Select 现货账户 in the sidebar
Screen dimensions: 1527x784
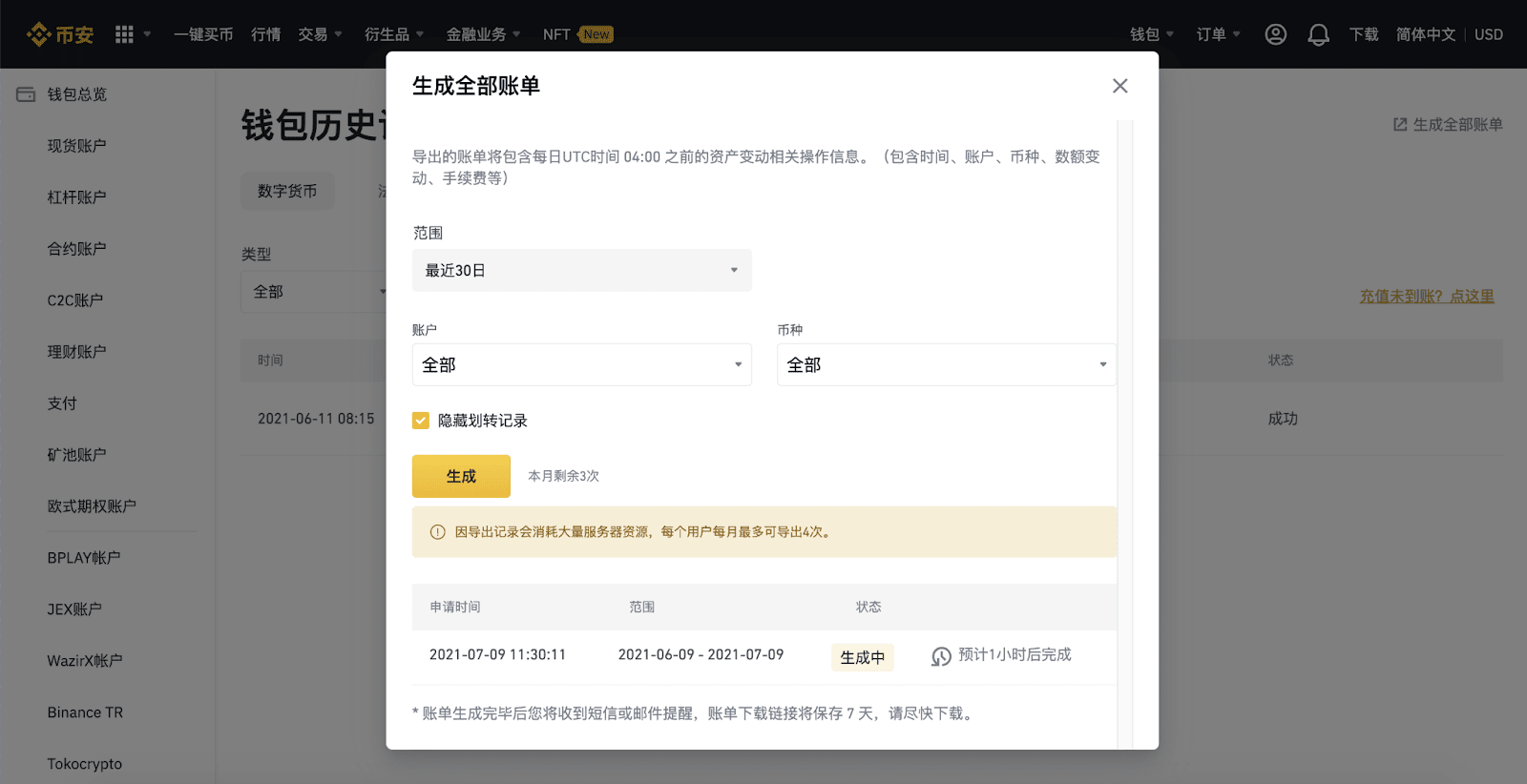[x=76, y=146]
